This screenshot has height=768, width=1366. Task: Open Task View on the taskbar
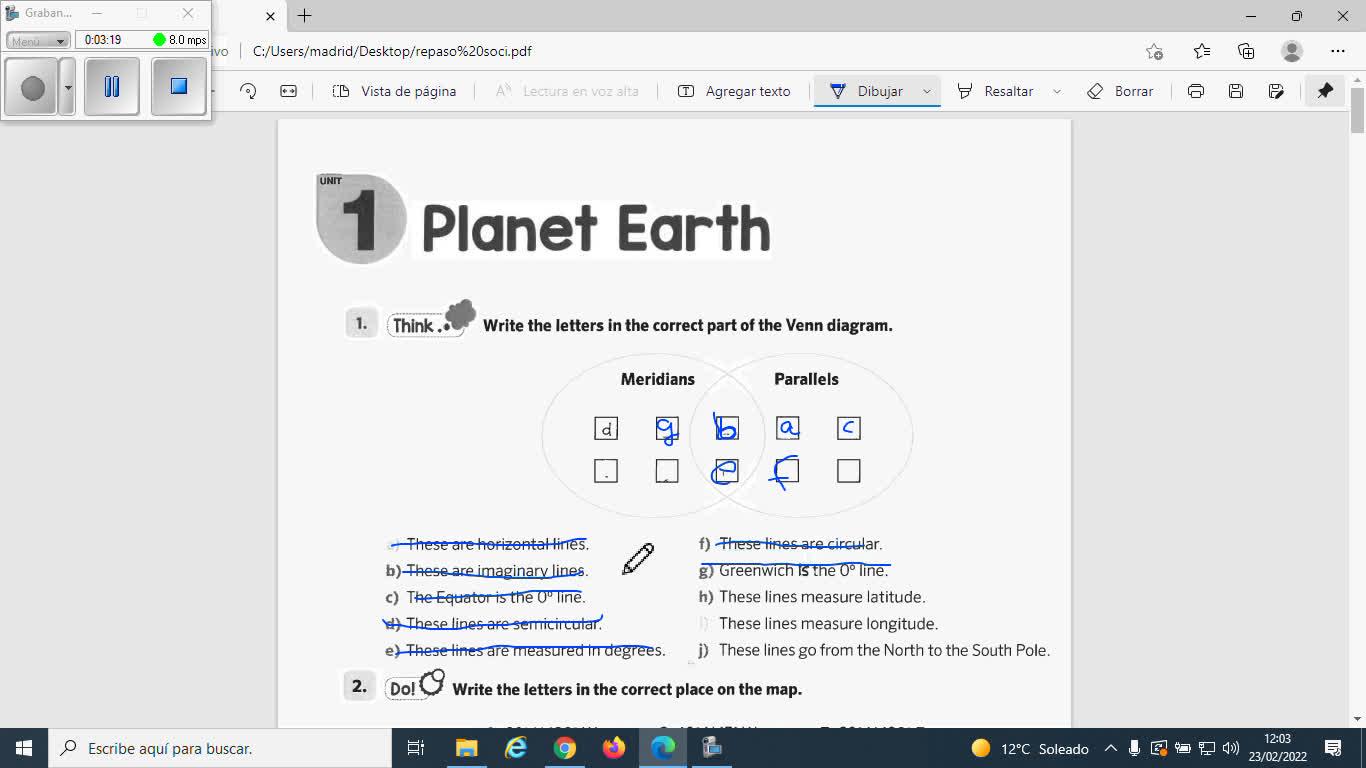416,748
